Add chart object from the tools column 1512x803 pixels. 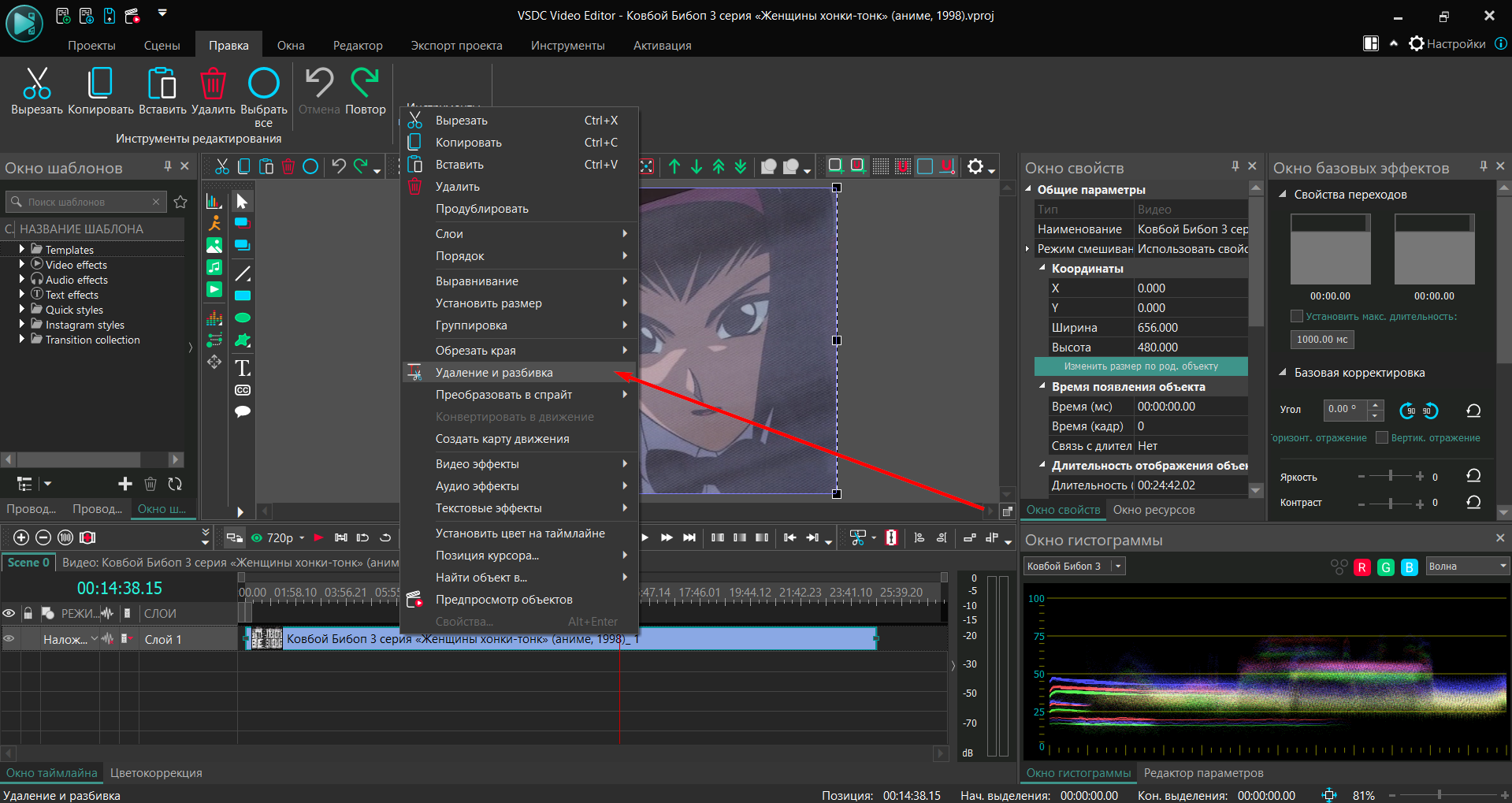214,202
